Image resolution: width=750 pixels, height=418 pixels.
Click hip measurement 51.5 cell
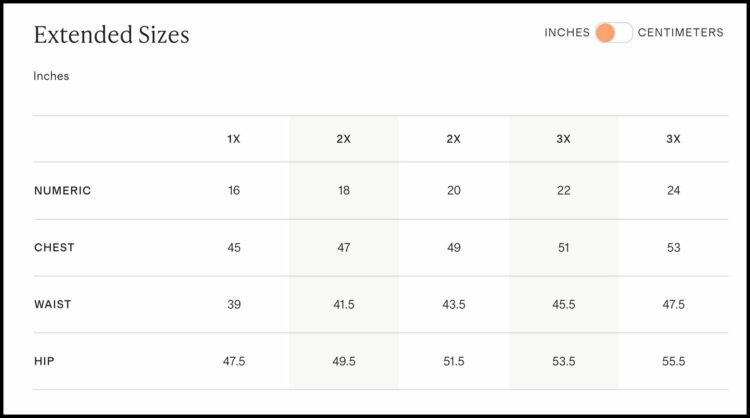click(x=454, y=361)
